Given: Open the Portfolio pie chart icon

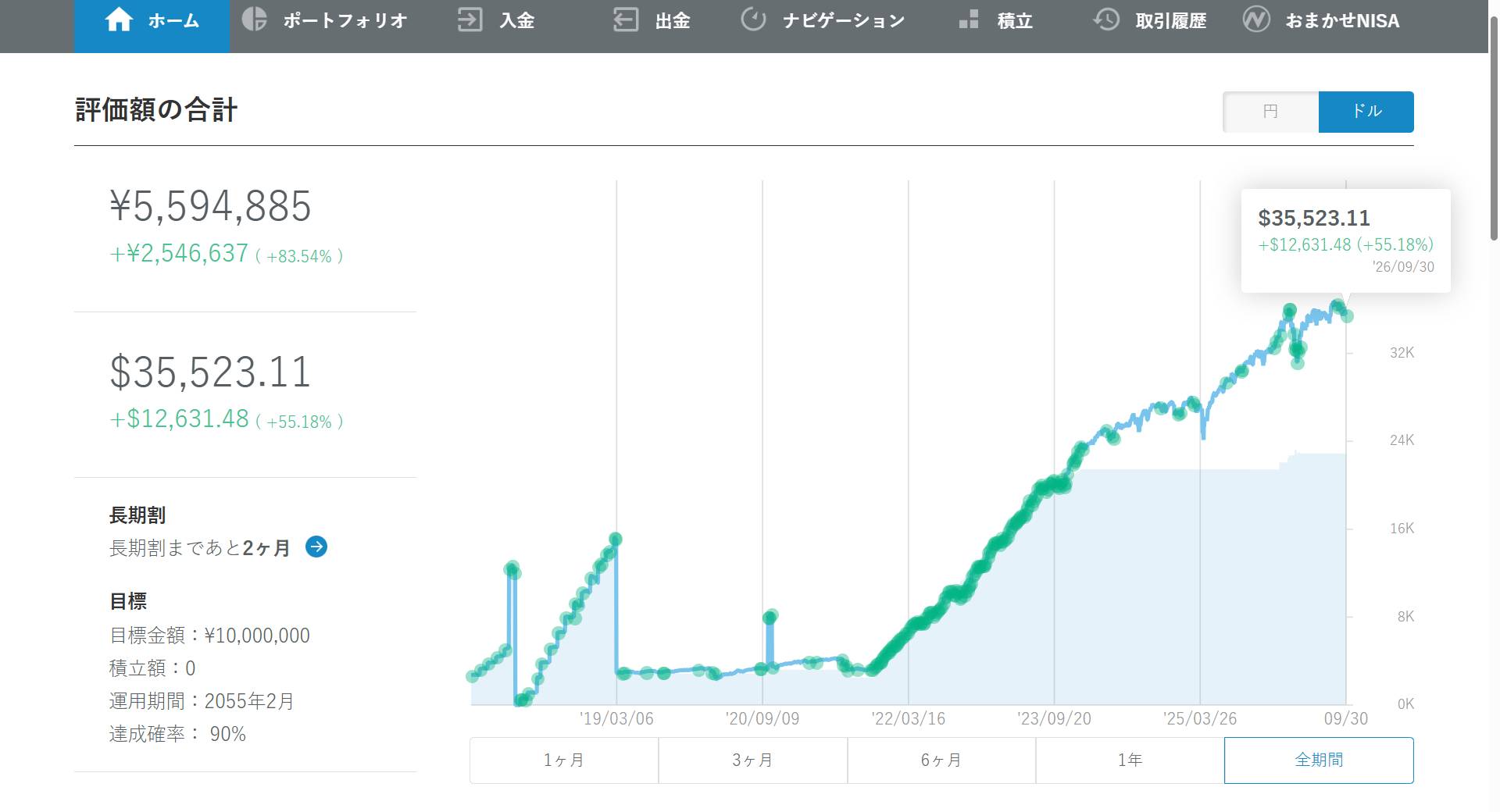Looking at the screenshot, I should click(254, 19).
